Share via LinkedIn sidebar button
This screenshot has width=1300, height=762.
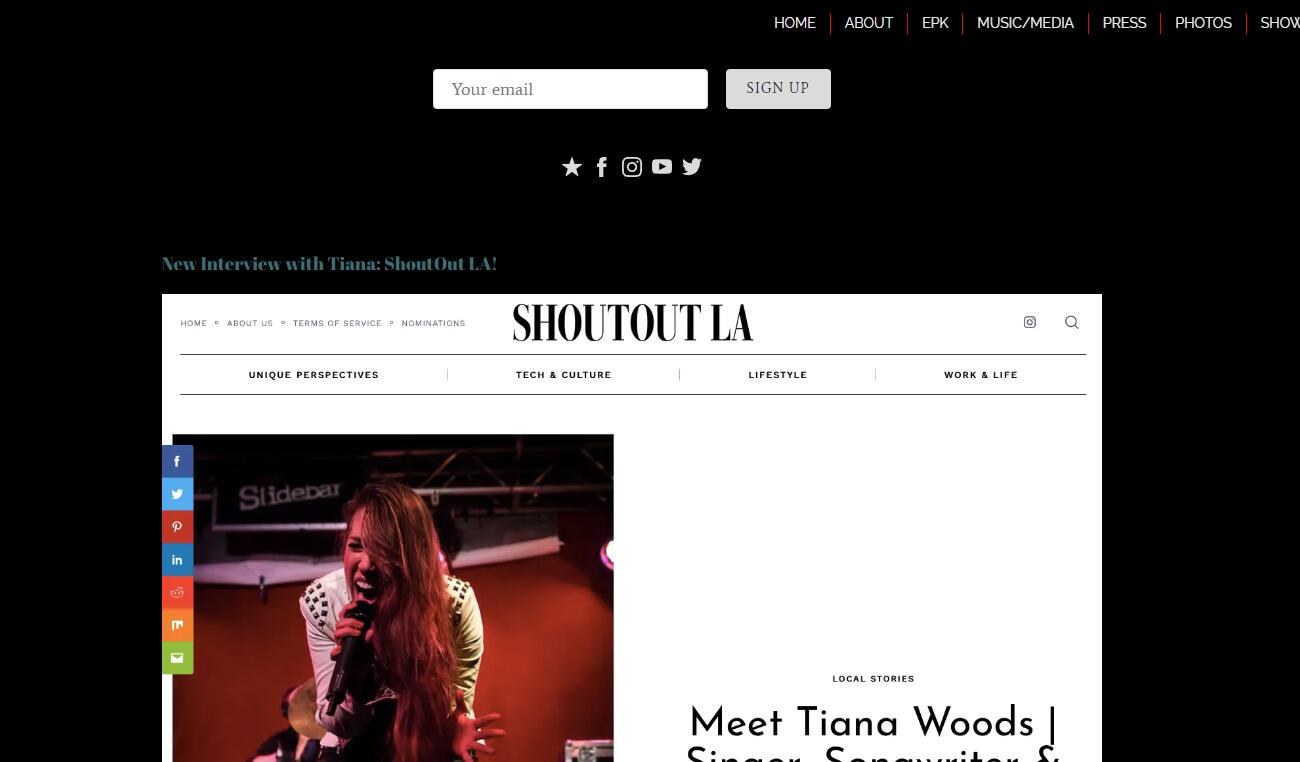pyautogui.click(x=177, y=560)
